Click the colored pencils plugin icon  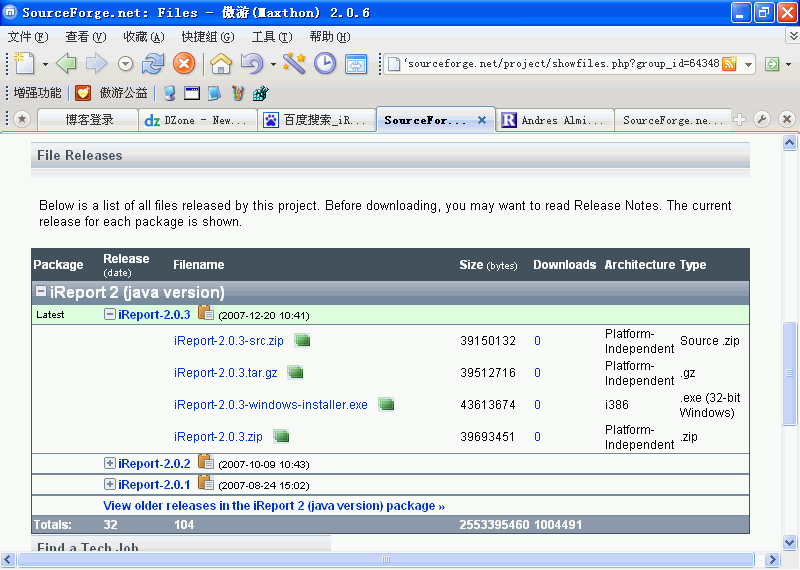(238, 93)
